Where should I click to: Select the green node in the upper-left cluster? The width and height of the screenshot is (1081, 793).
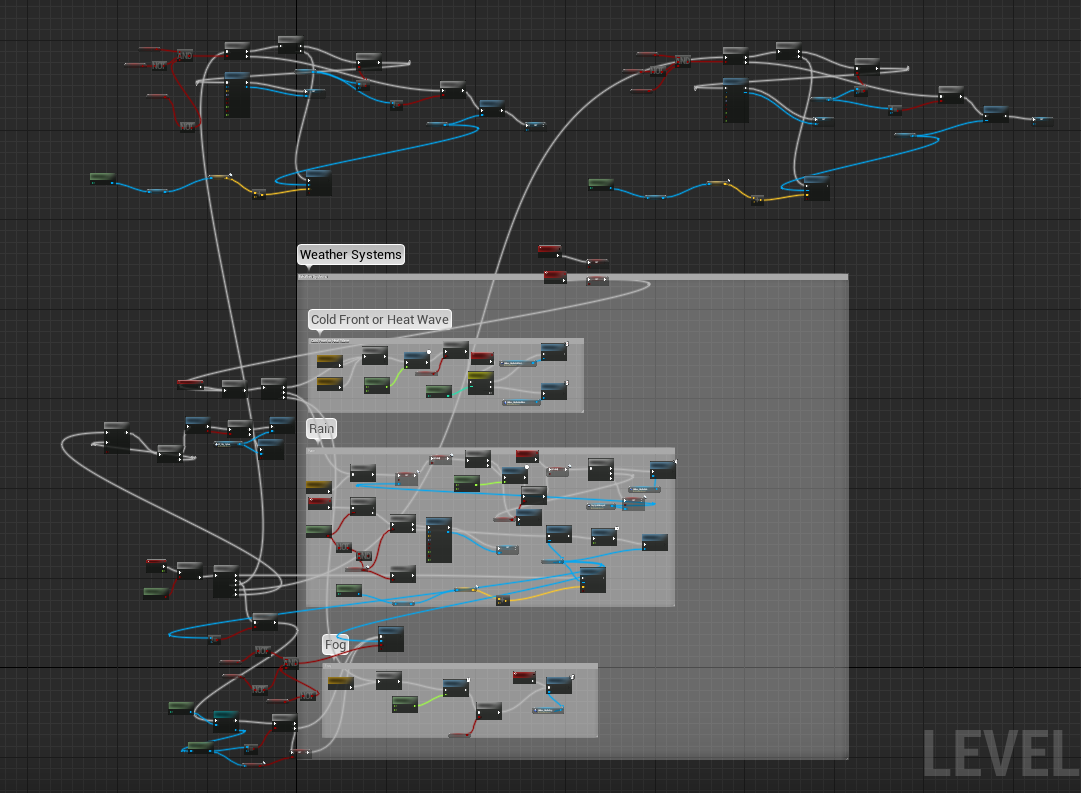pos(103,179)
